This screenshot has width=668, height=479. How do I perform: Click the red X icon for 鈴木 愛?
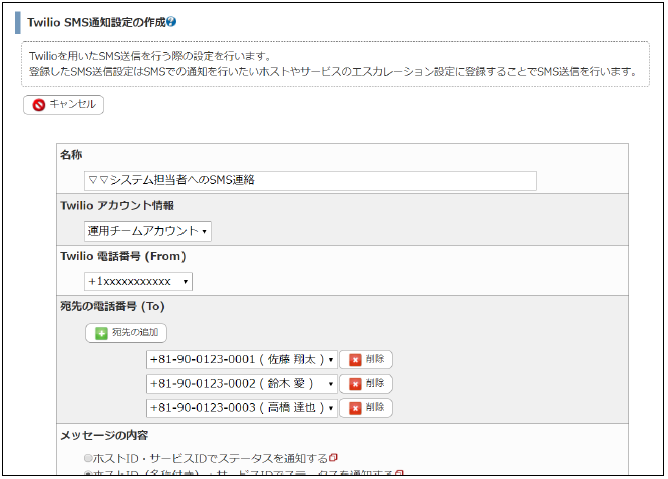point(354,383)
